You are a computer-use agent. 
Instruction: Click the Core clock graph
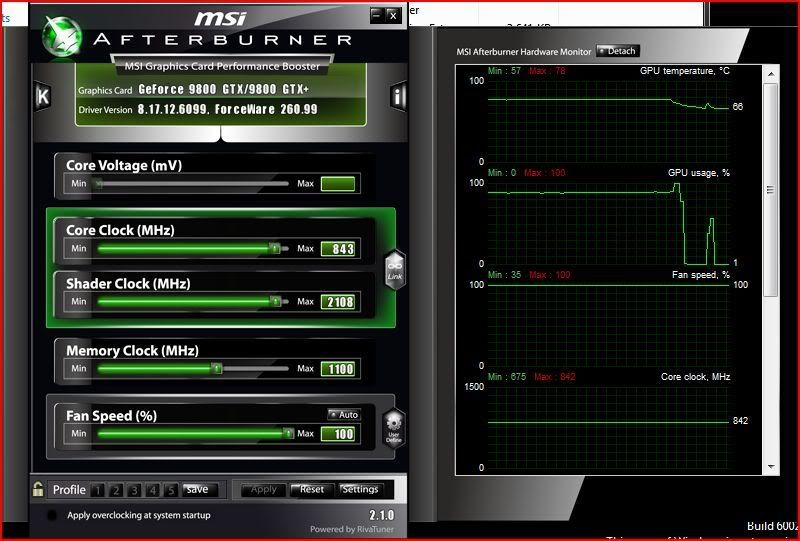click(x=608, y=427)
